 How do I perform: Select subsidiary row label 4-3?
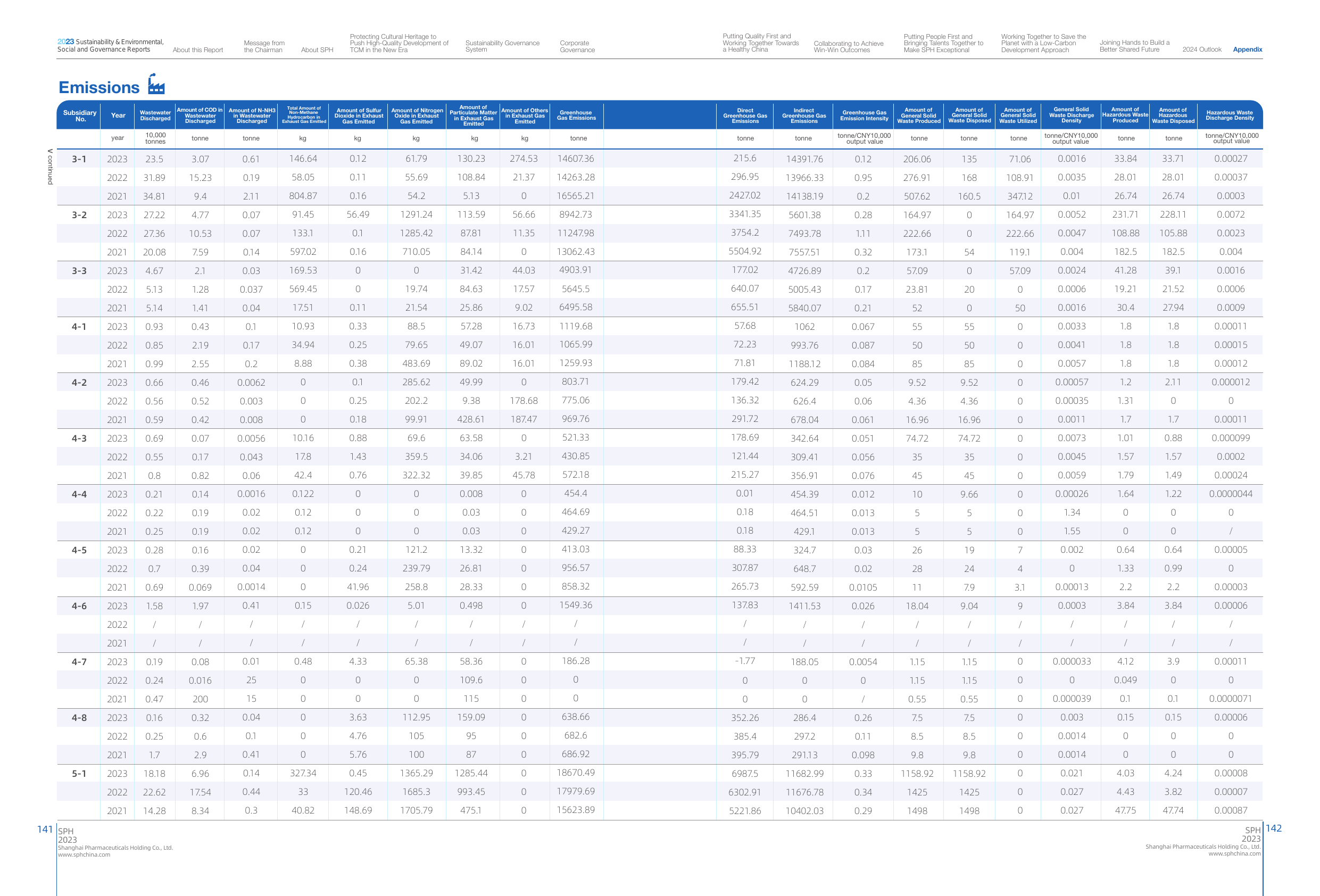[79, 438]
